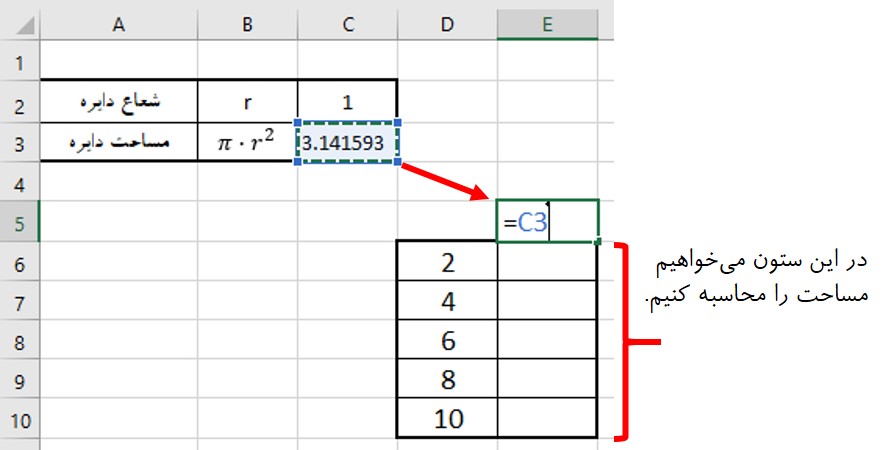Click empty area cell next to 6
This screenshot has width=885, height=450.
547,339
